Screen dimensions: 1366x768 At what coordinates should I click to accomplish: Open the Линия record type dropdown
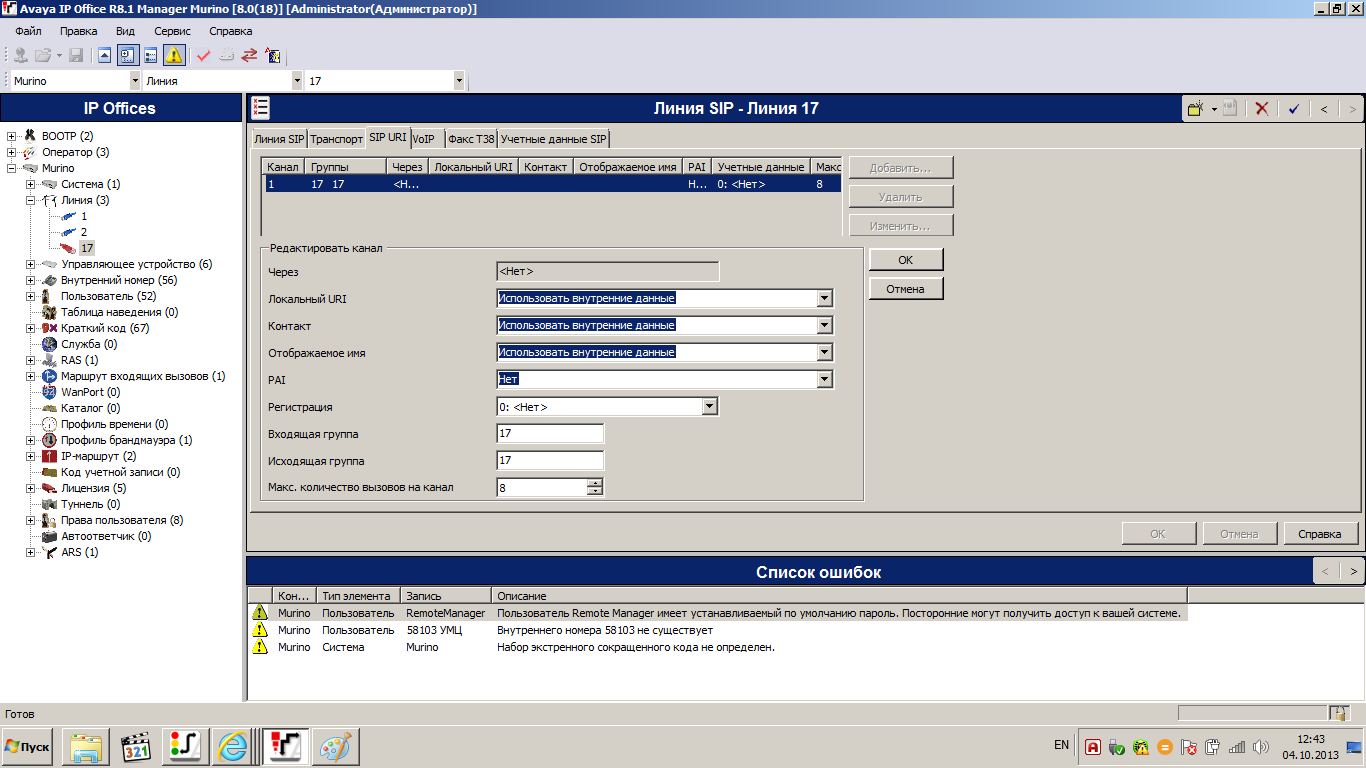(x=296, y=81)
